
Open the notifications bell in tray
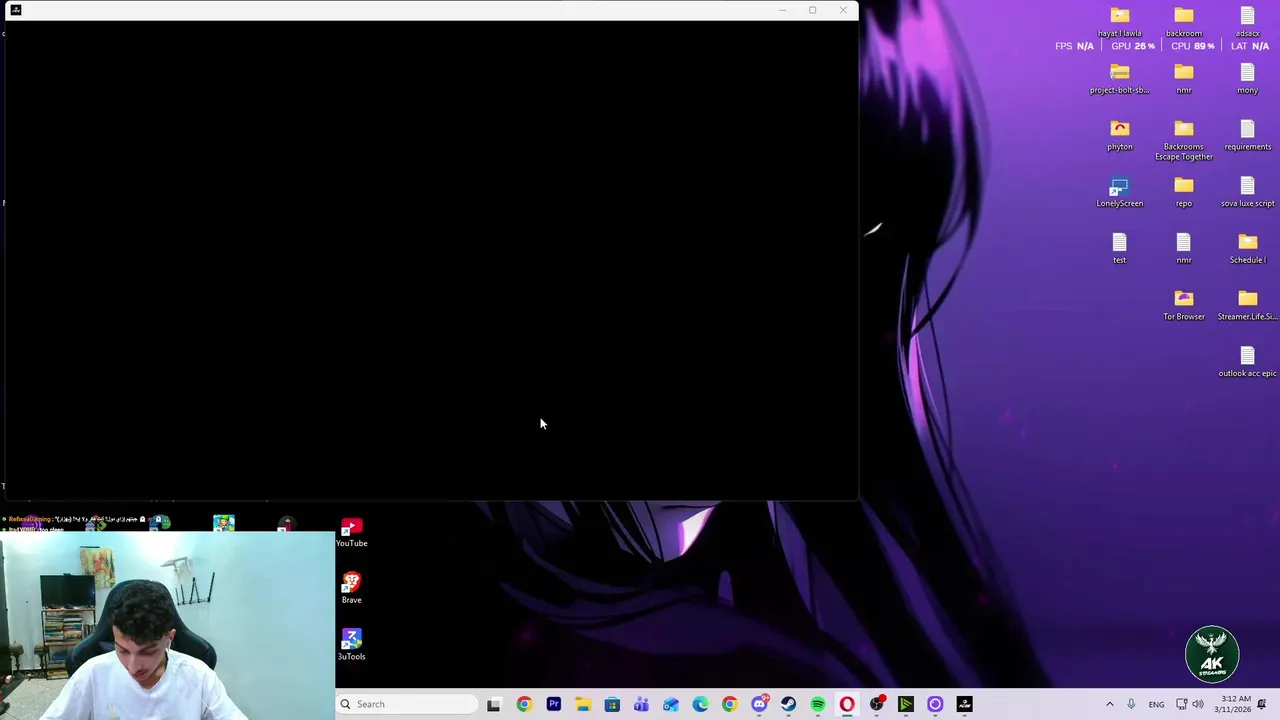coord(1262,704)
